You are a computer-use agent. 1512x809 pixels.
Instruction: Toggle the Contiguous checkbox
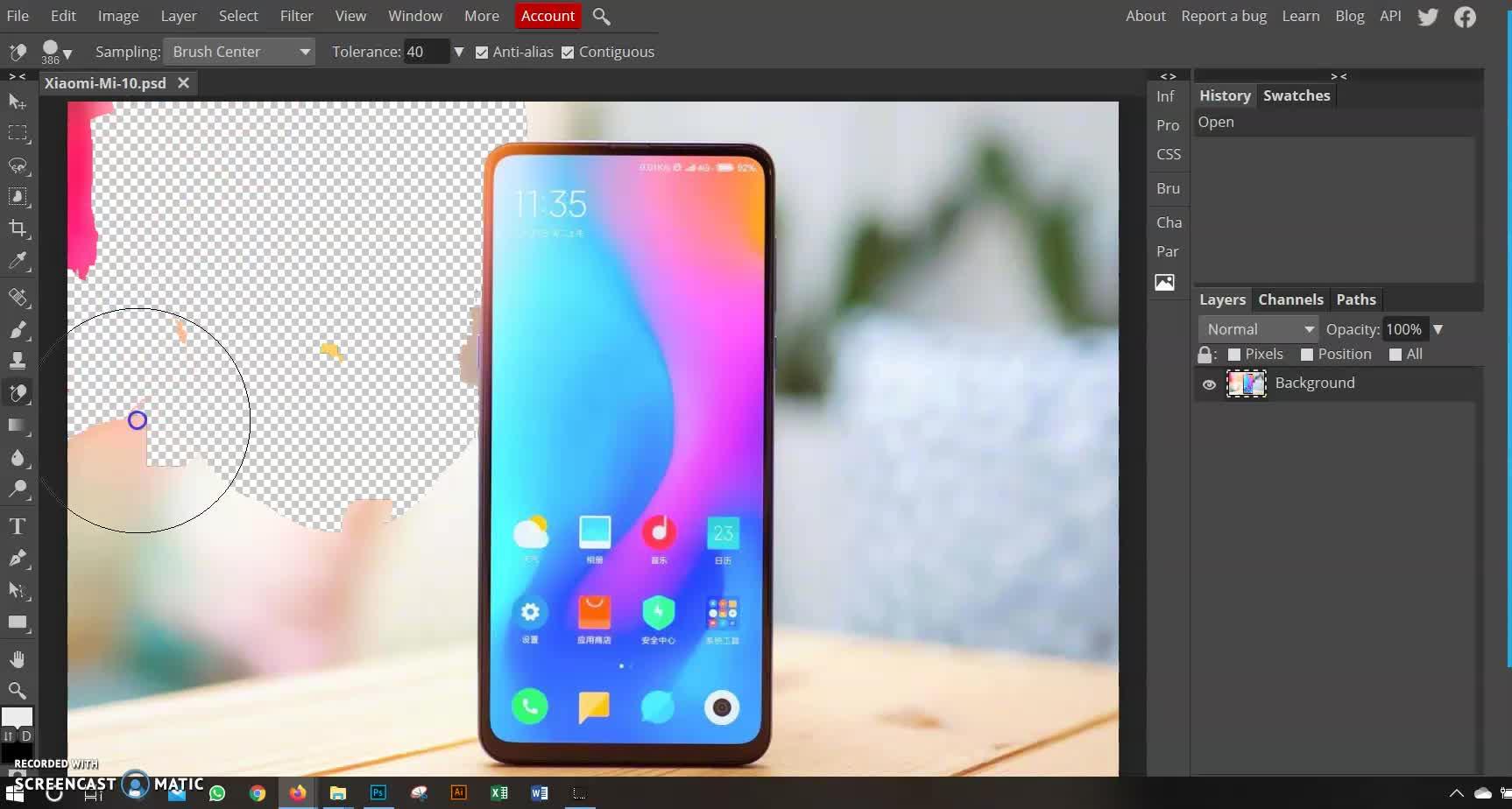click(568, 53)
